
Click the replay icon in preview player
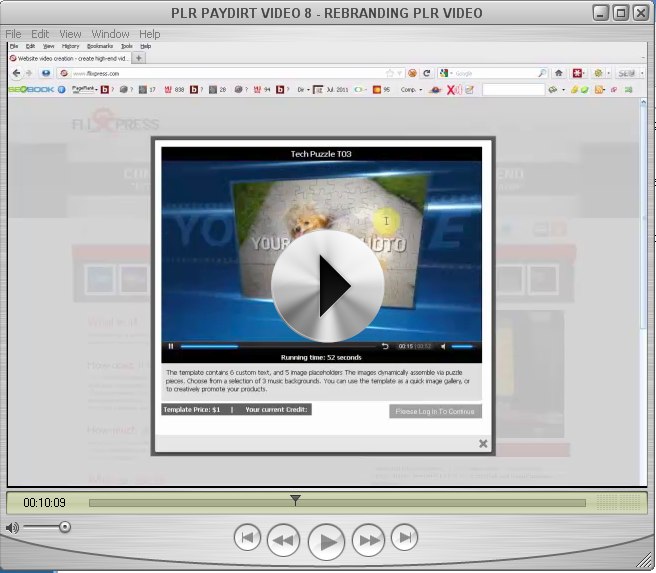pyautogui.click(x=385, y=346)
